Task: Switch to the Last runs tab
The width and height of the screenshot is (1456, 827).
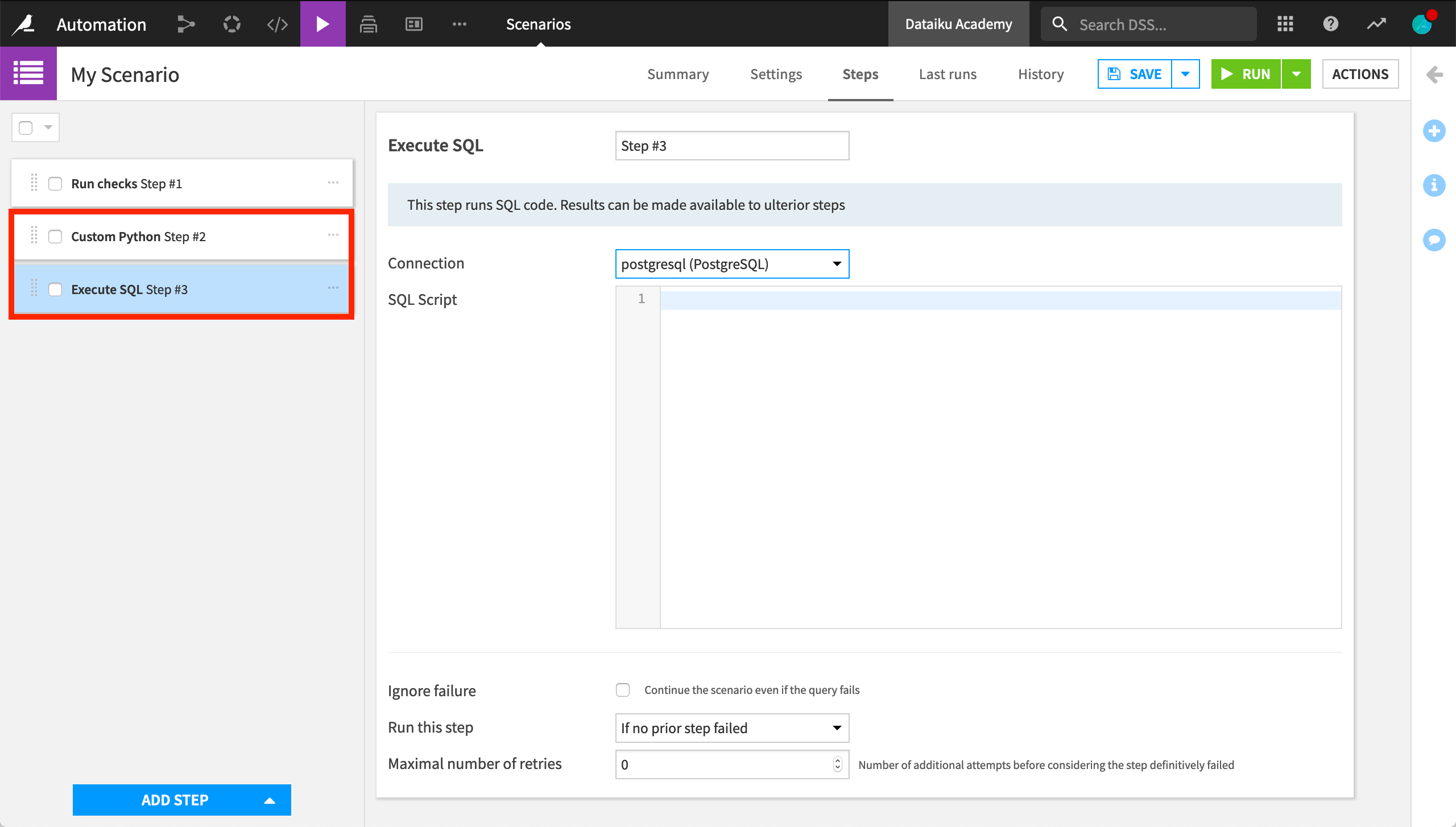Action: tap(948, 74)
